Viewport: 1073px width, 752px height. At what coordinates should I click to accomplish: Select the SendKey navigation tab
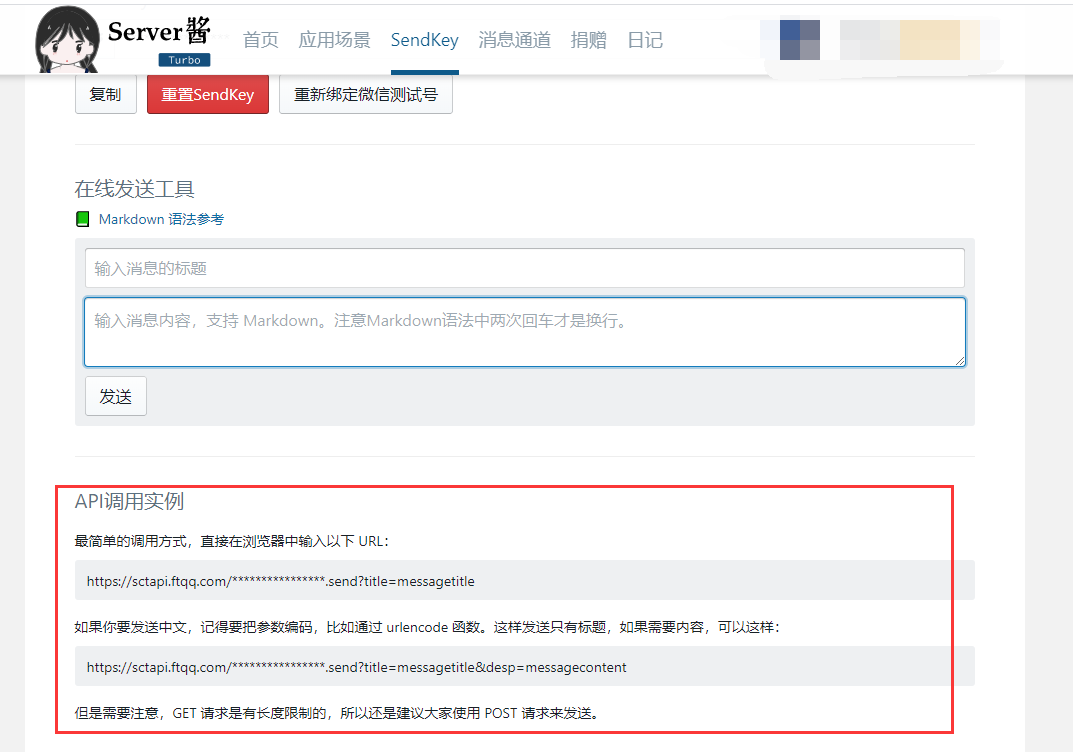(x=424, y=40)
